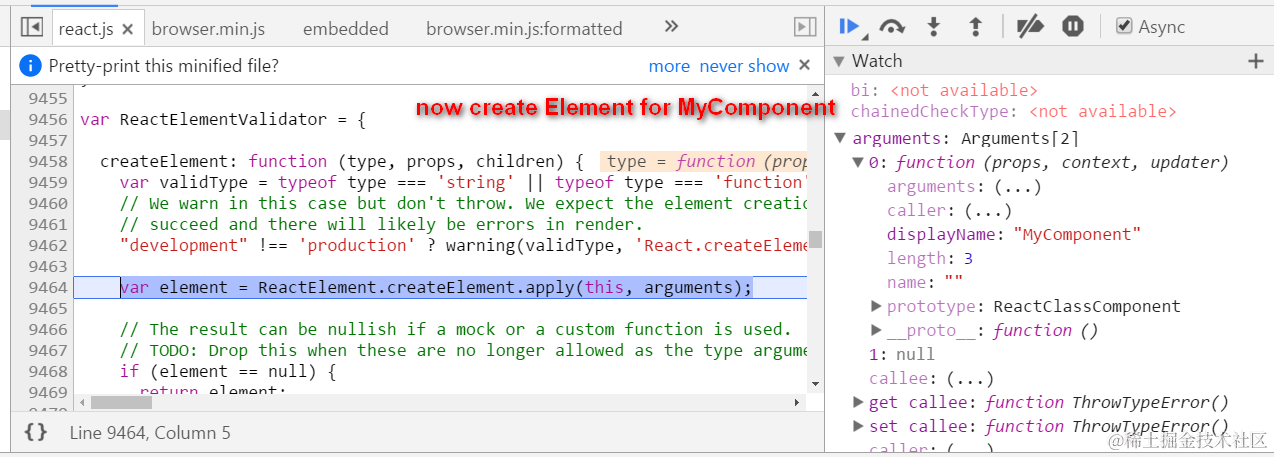Click the info icon in the pretty-print bar
This screenshot has height=457, width=1274.
pos(31,66)
